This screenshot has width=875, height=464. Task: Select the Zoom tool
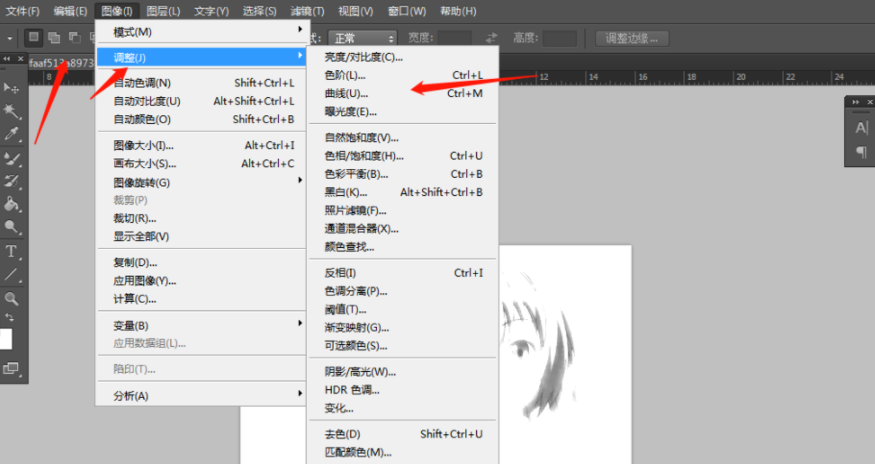coord(11,298)
